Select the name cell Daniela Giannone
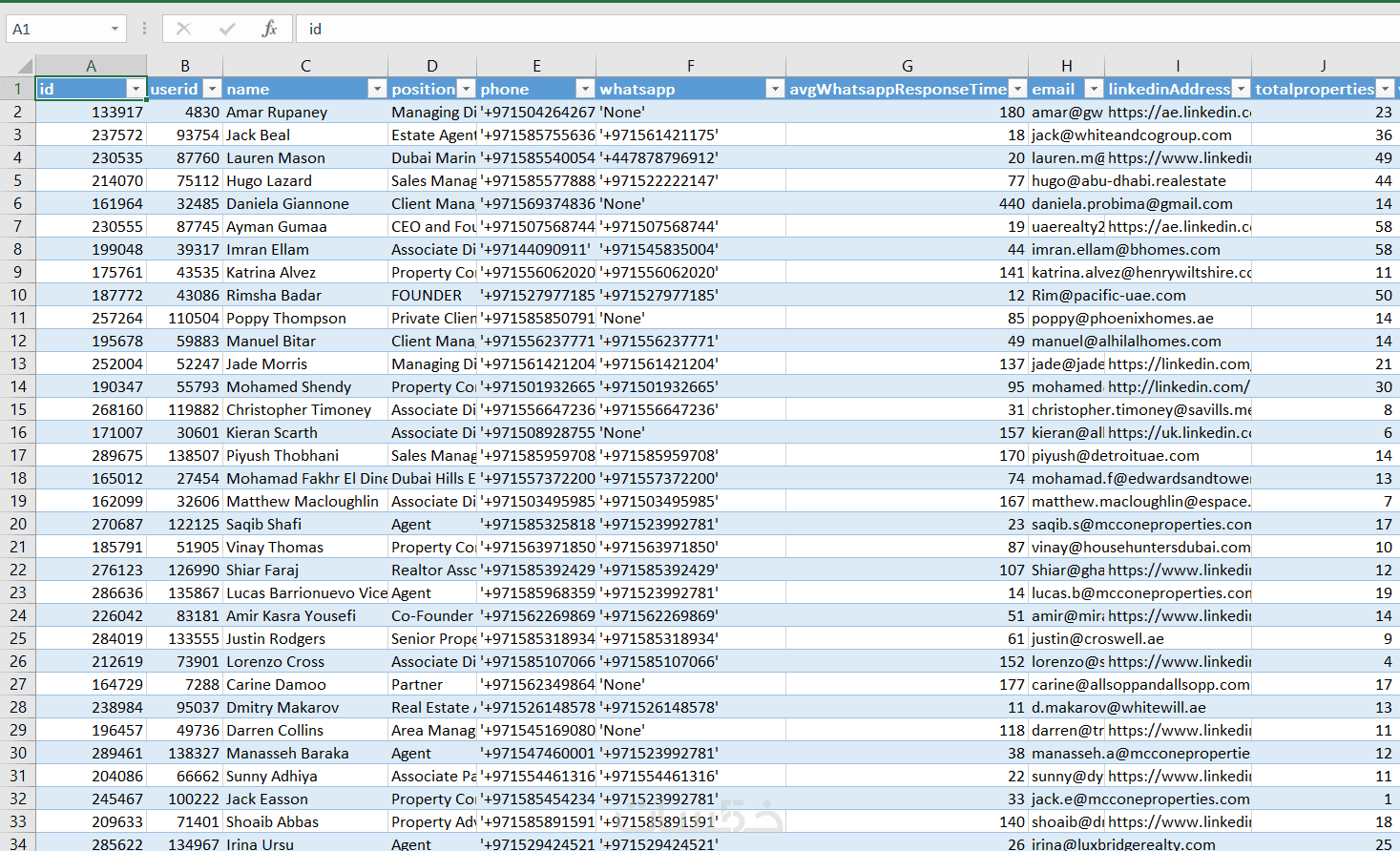The image size is (1400, 851). (x=305, y=203)
